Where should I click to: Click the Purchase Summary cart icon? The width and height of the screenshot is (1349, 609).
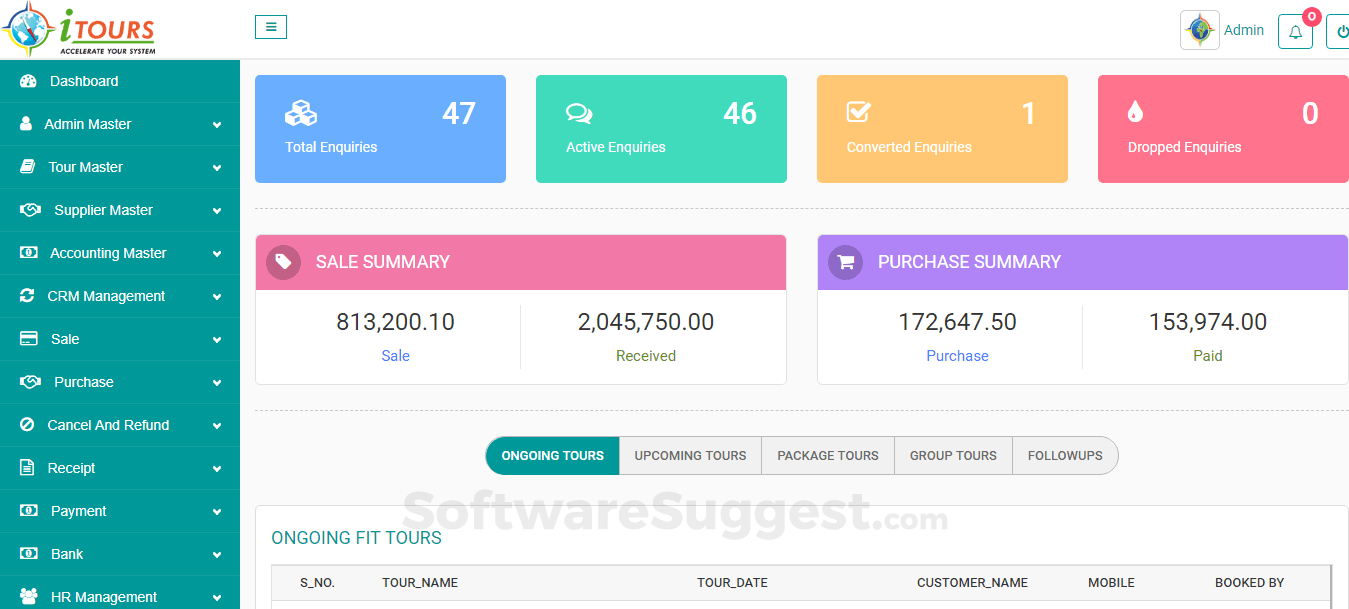click(845, 261)
